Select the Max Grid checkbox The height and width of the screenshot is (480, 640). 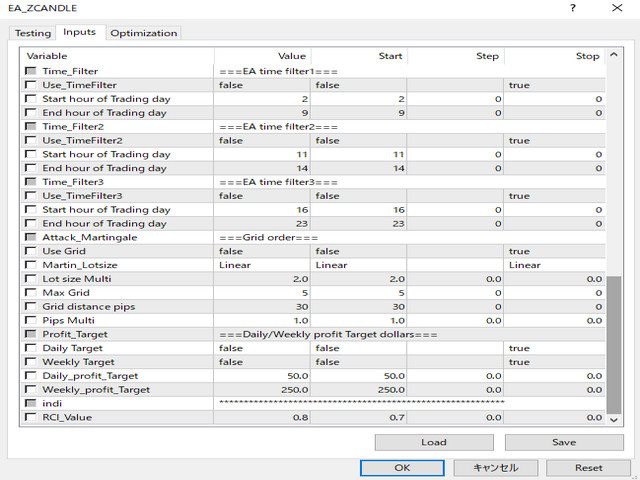point(30,293)
